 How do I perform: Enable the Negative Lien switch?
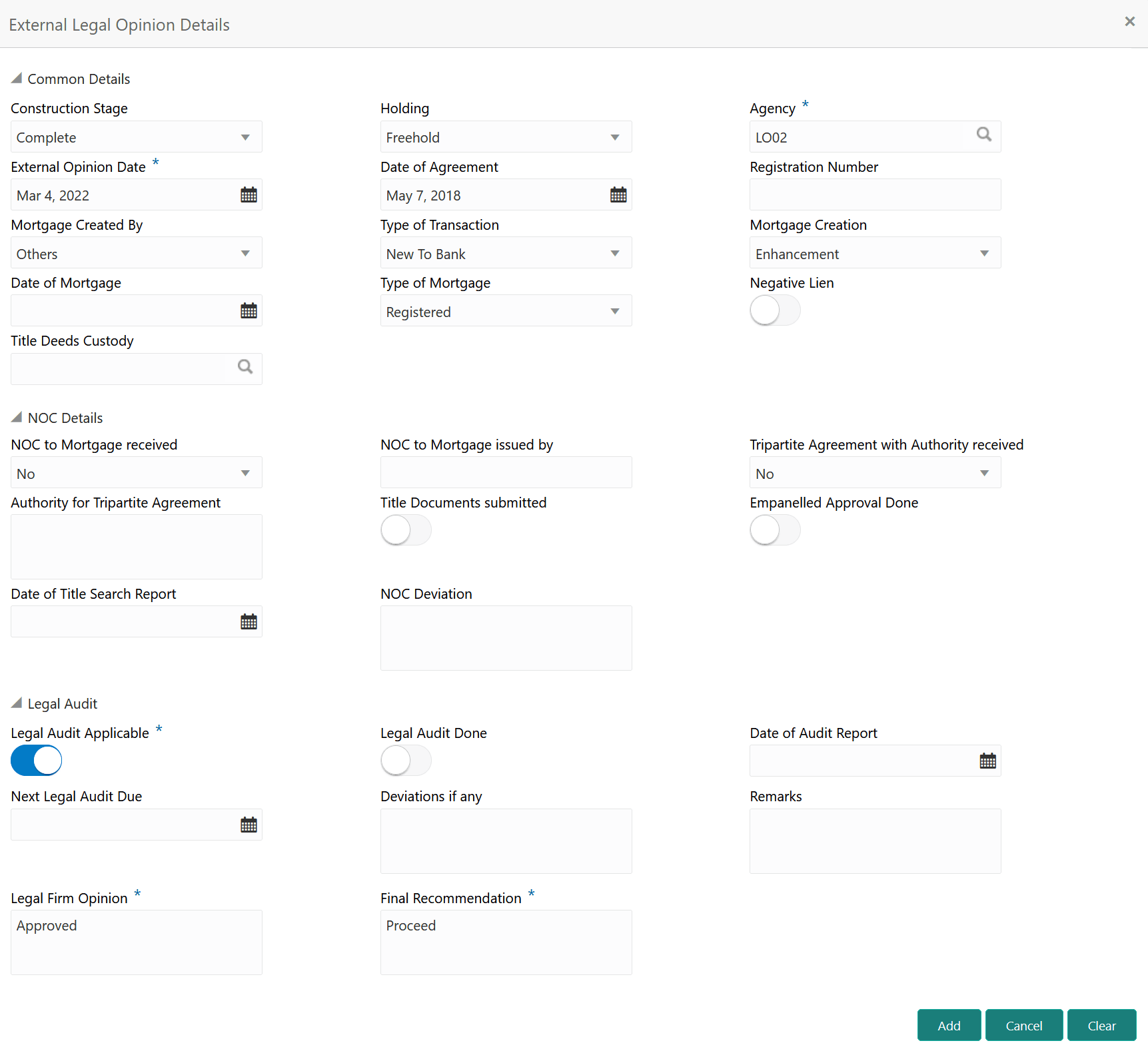click(775, 310)
